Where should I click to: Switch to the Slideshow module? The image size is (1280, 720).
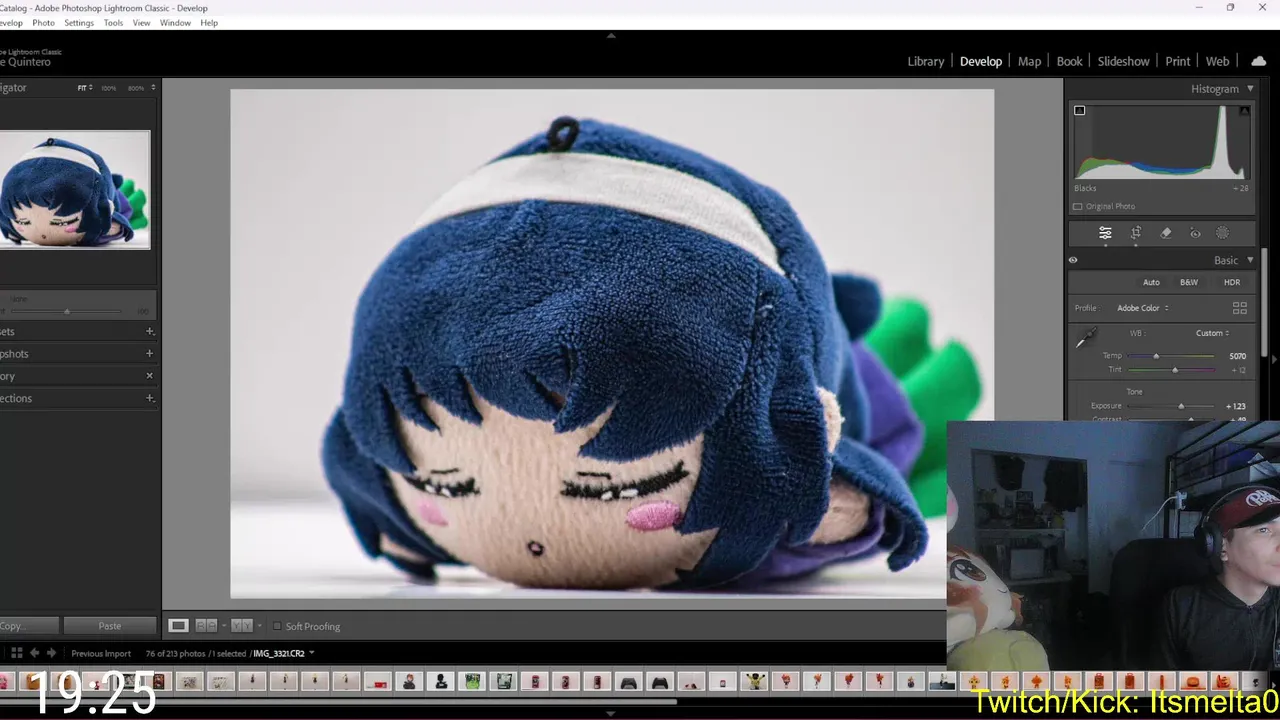[1124, 61]
